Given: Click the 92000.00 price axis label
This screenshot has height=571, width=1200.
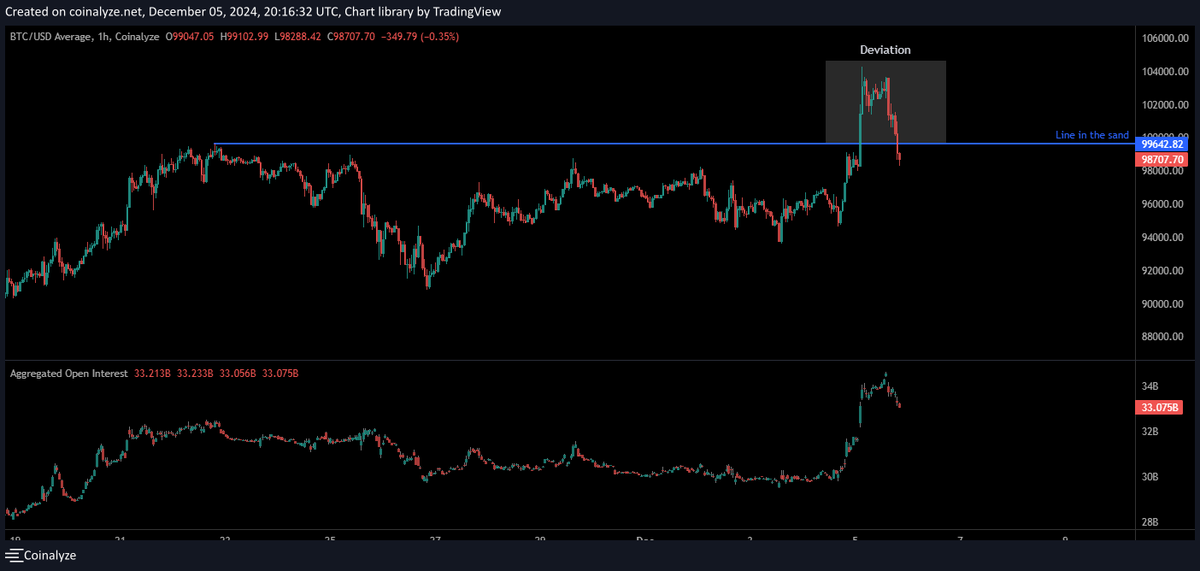Looking at the screenshot, I should pyautogui.click(x=1165, y=271).
